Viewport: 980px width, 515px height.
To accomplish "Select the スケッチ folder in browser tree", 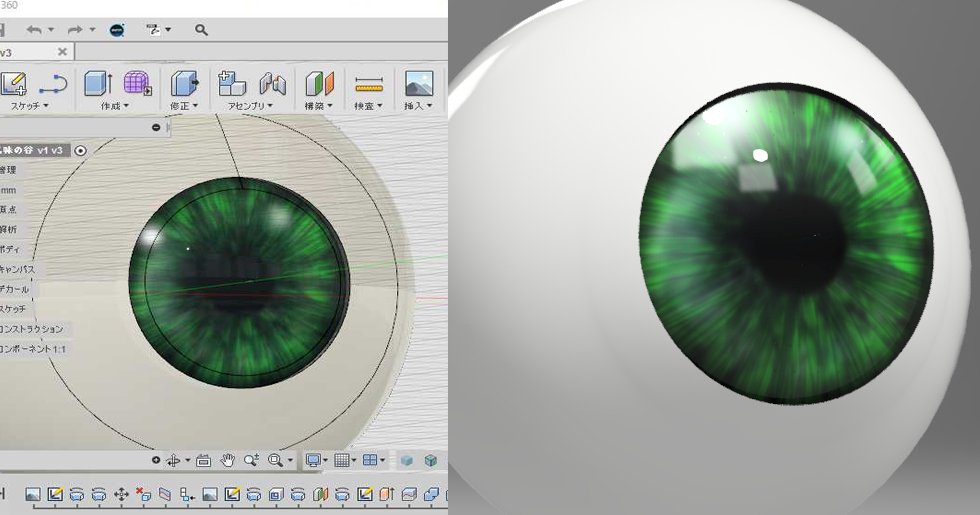I will point(13,309).
